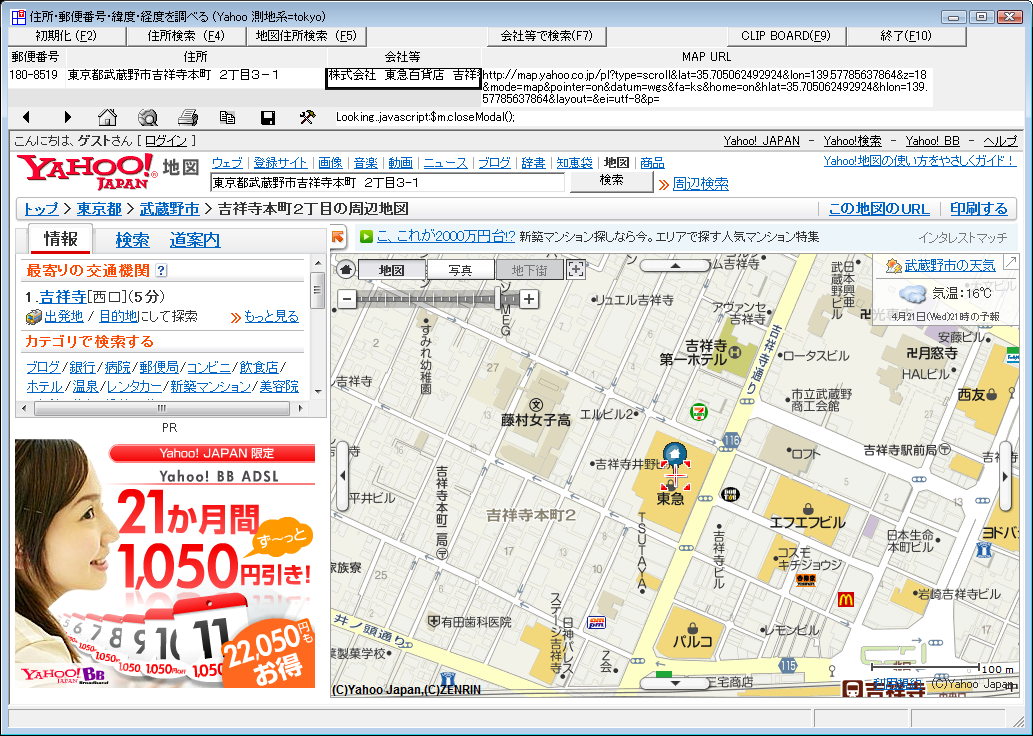Click the am/pm convenience store icon on the map

pyautogui.click(x=597, y=622)
